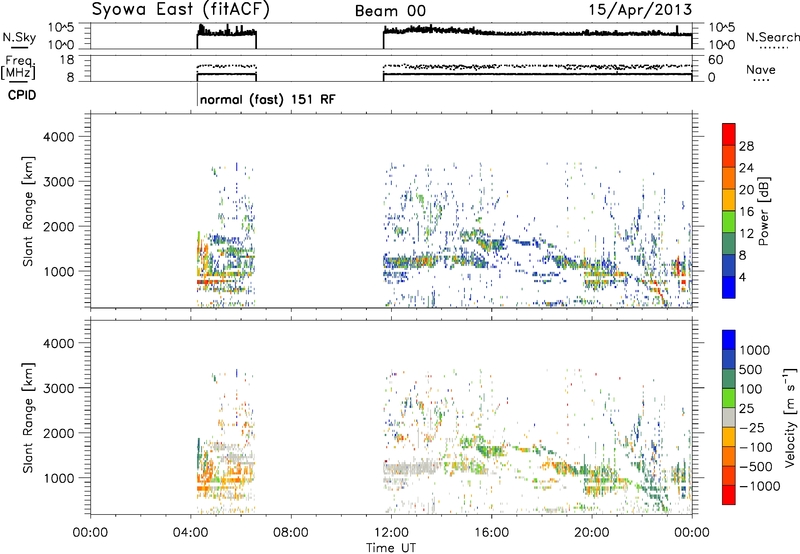Click the 3000 tick on power panel axis

(x=58, y=182)
